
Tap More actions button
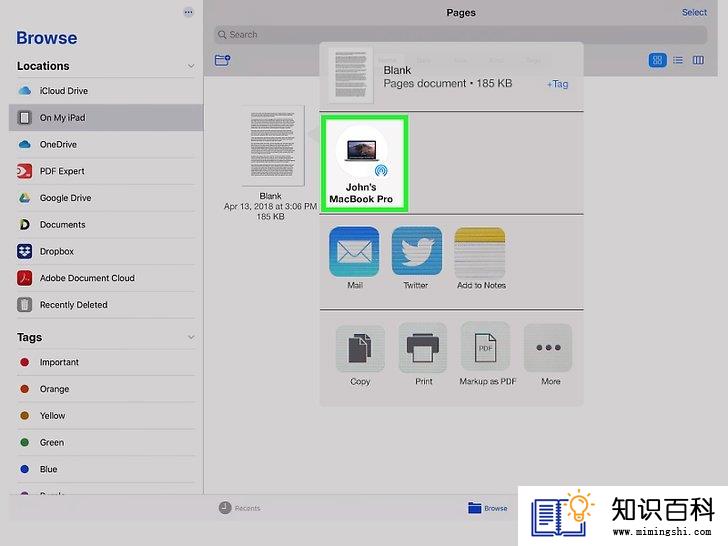(x=548, y=347)
